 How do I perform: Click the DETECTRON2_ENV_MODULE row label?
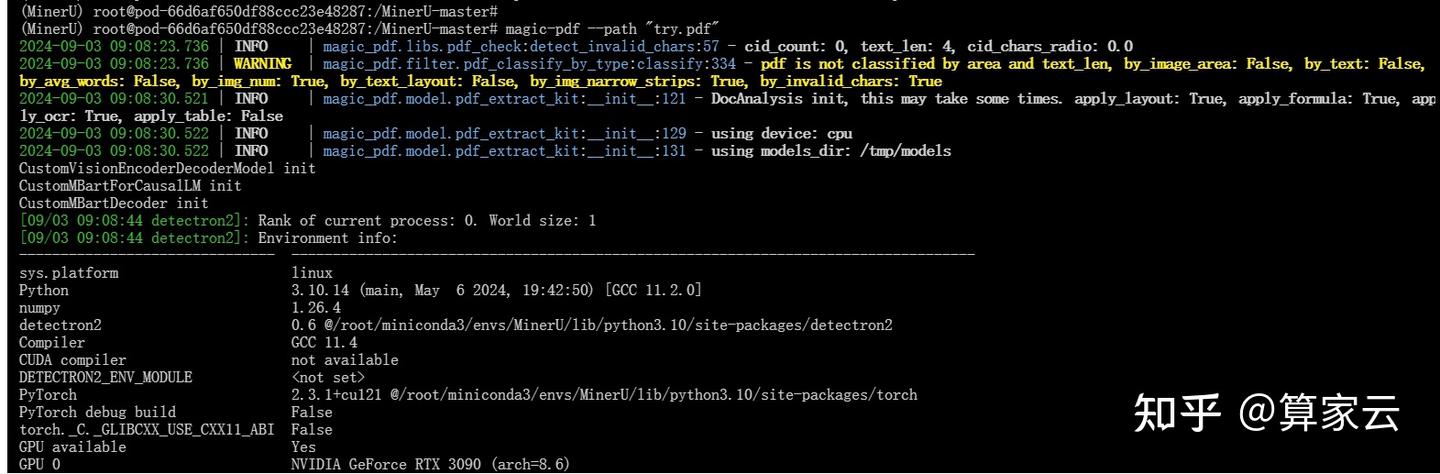tap(106, 377)
